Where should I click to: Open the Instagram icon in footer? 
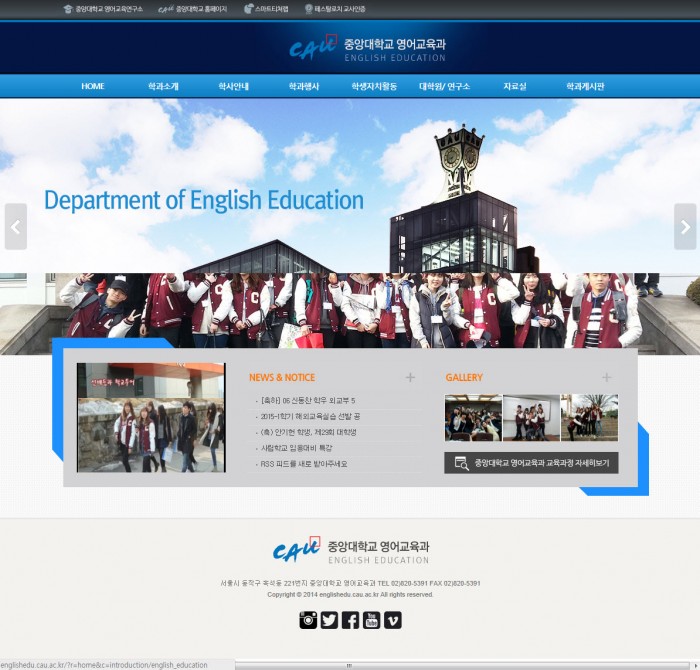click(308, 620)
